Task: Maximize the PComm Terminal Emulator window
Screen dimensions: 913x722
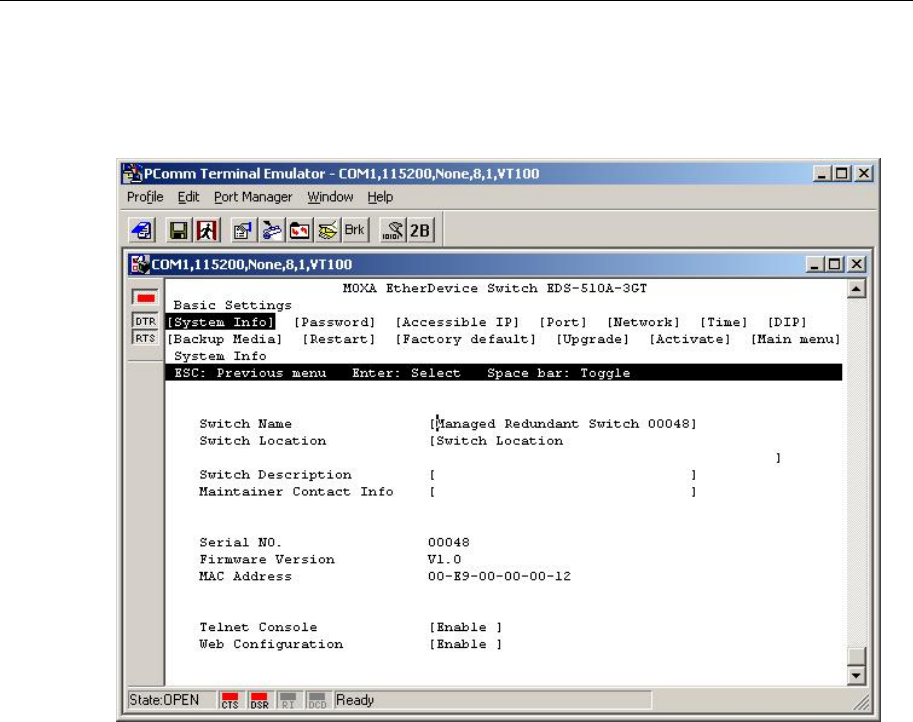Action: tap(842, 174)
